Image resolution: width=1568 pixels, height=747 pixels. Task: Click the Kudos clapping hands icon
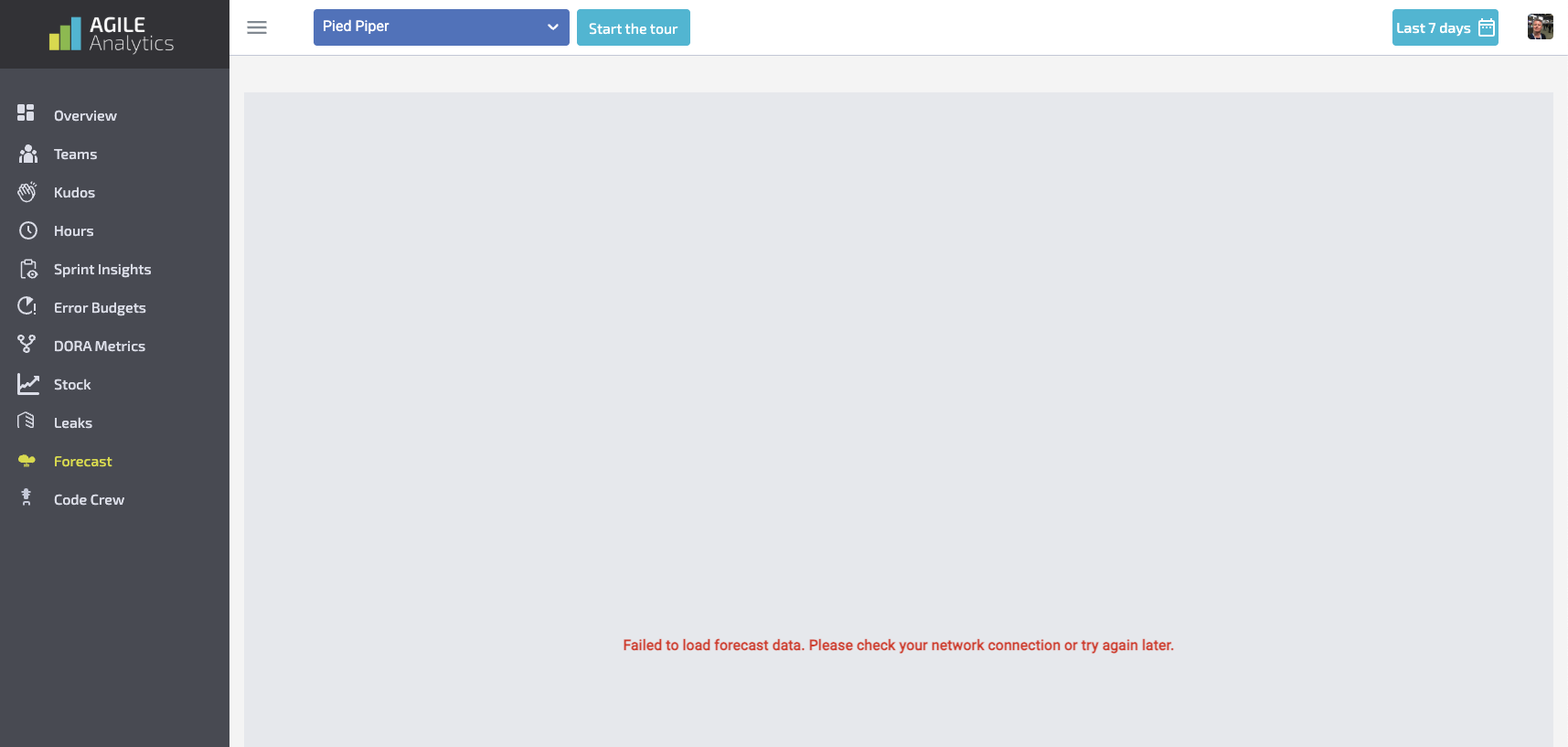(27, 192)
